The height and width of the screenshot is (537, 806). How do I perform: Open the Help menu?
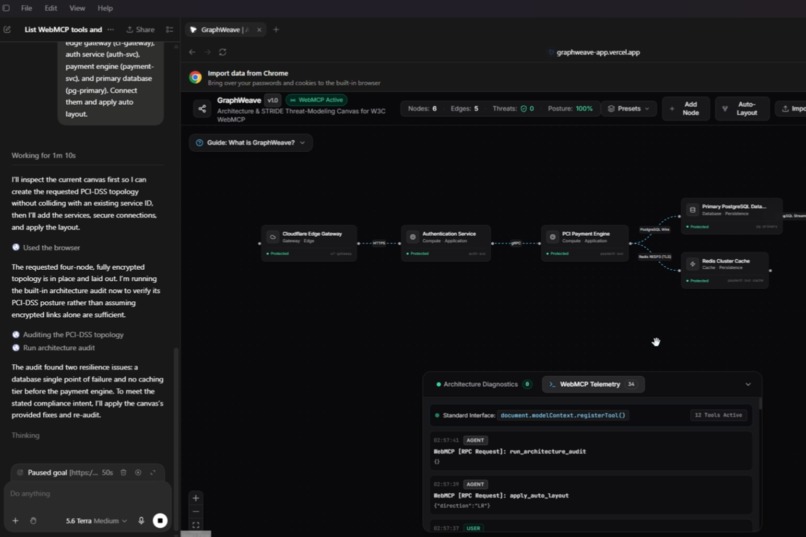(x=105, y=8)
